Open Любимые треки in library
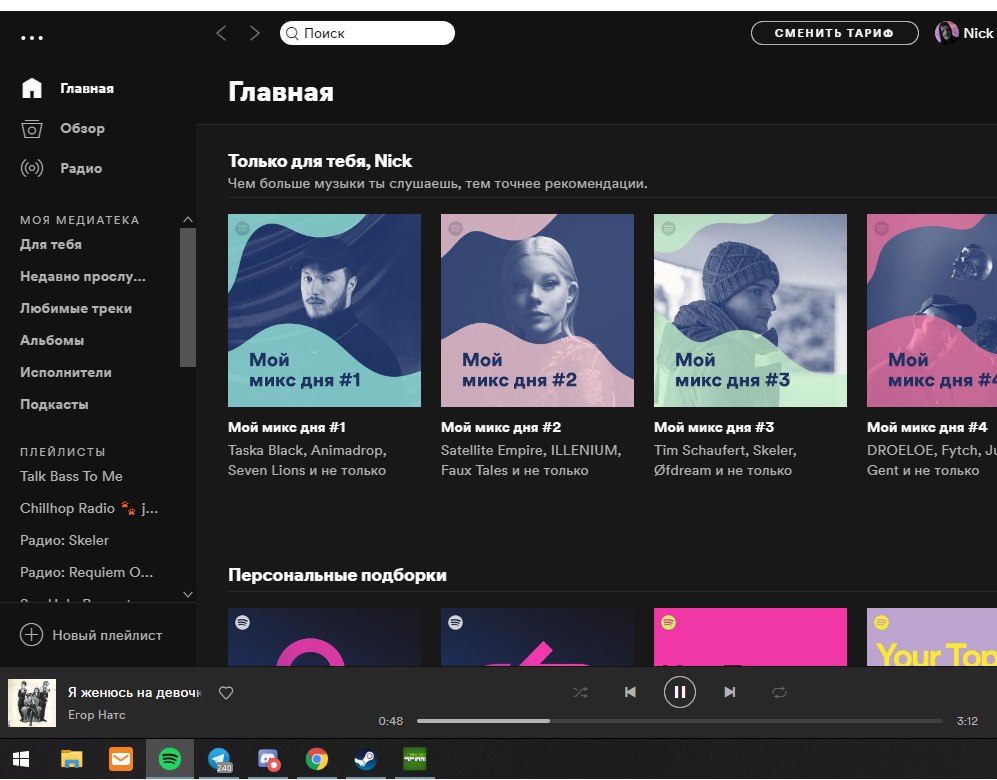 pos(76,308)
